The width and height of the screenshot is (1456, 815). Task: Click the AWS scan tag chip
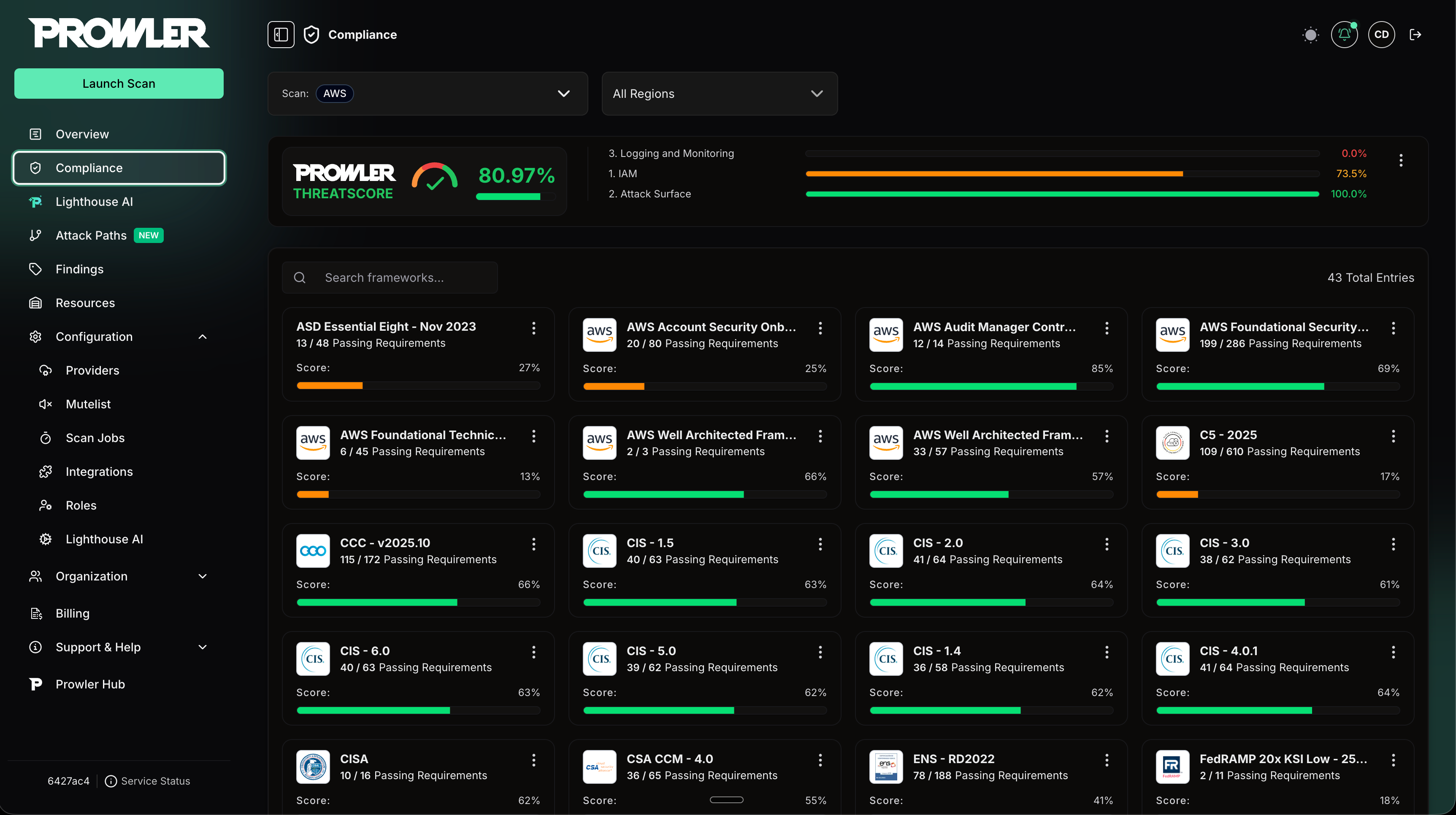pyautogui.click(x=335, y=93)
